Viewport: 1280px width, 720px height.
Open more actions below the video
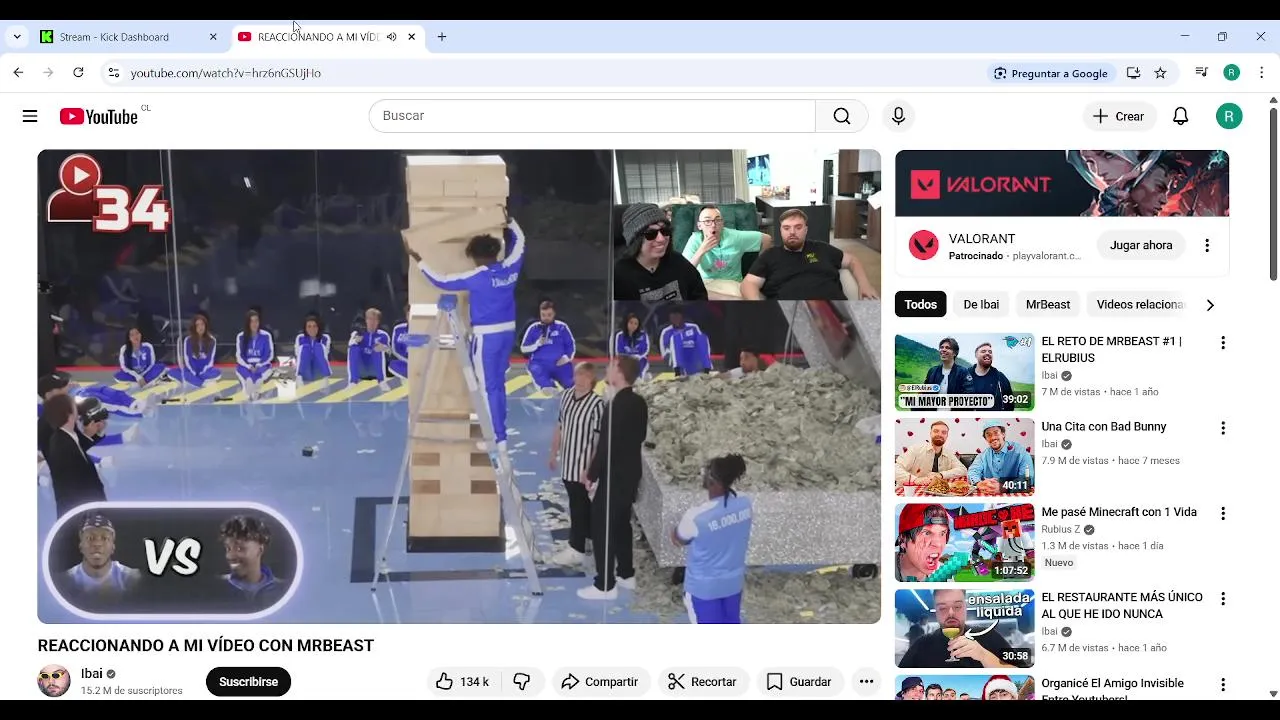tap(866, 682)
